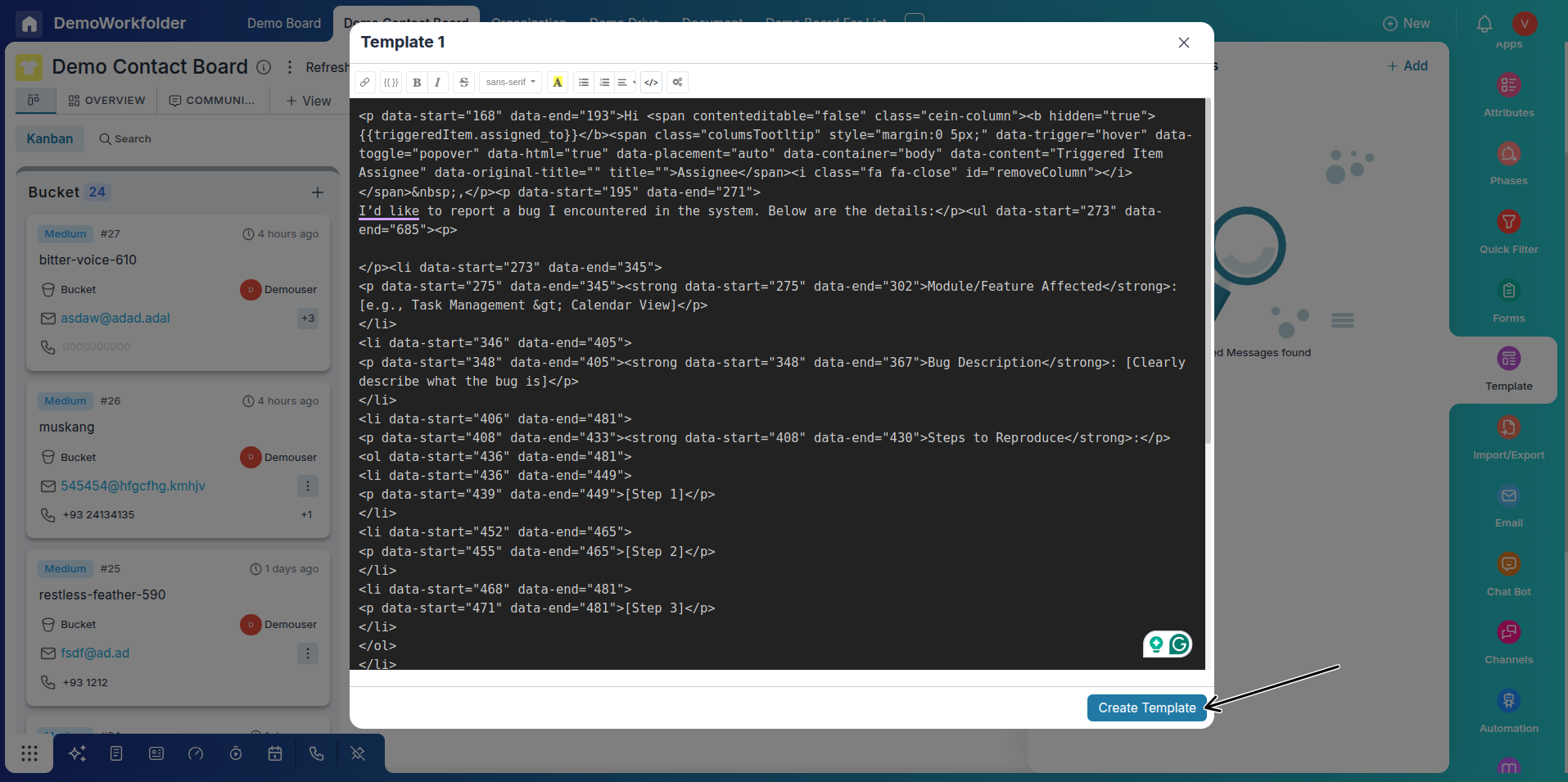Image resolution: width=1568 pixels, height=782 pixels.
Task: Toggle strikethrough formatting
Action: (463, 82)
